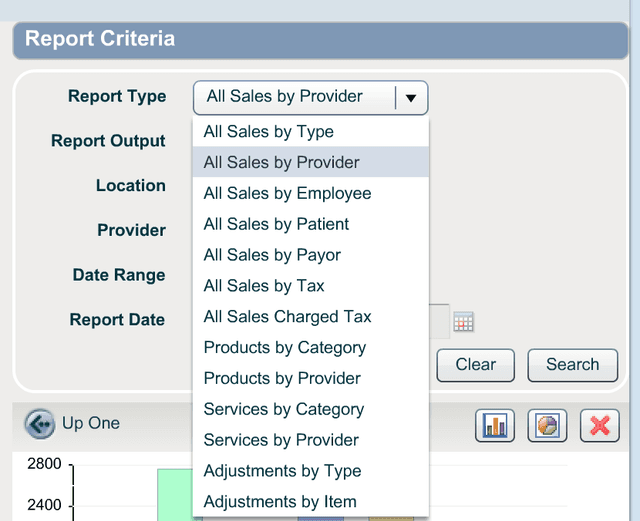Select Products by Provider report
640x521 pixels.
[x=311, y=378]
